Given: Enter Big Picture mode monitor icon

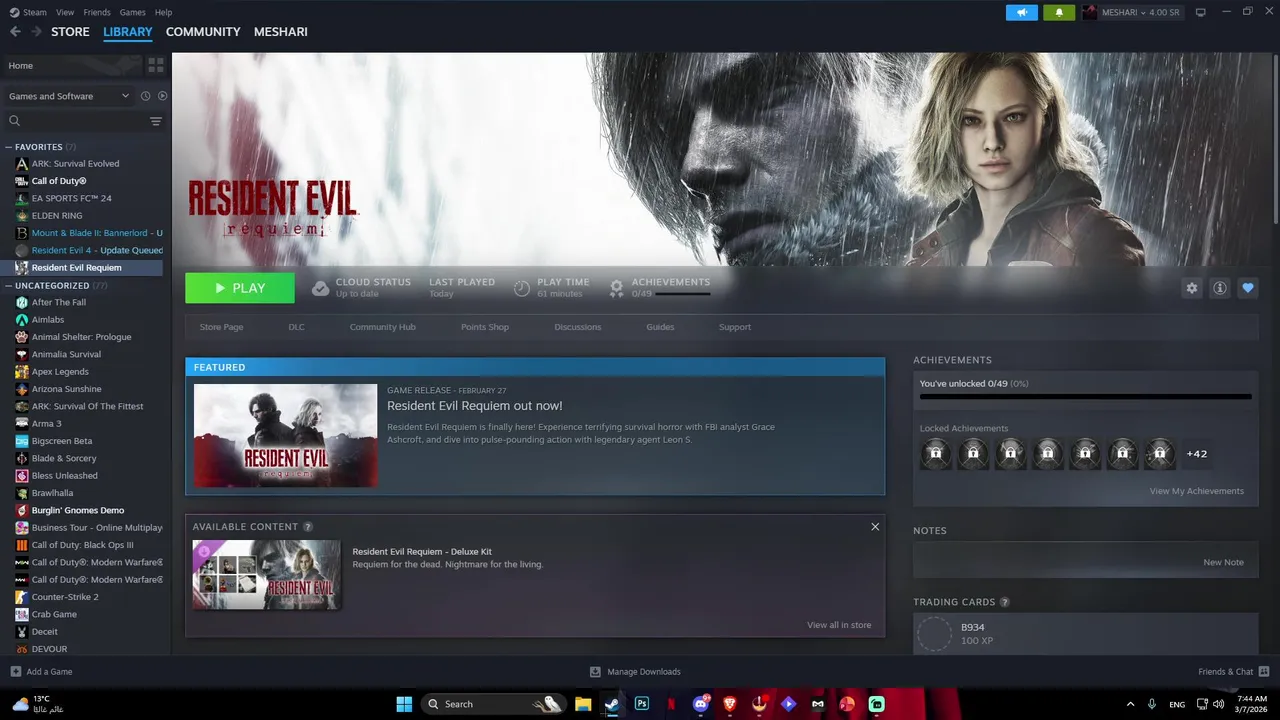Looking at the screenshot, I should tap(1200, 12).
